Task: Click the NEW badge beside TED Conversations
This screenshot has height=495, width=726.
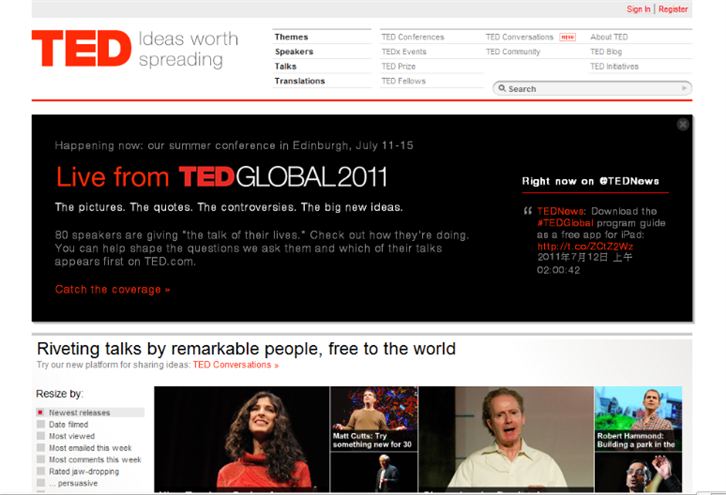Action: pyautogui.click(x=567, y=37)
